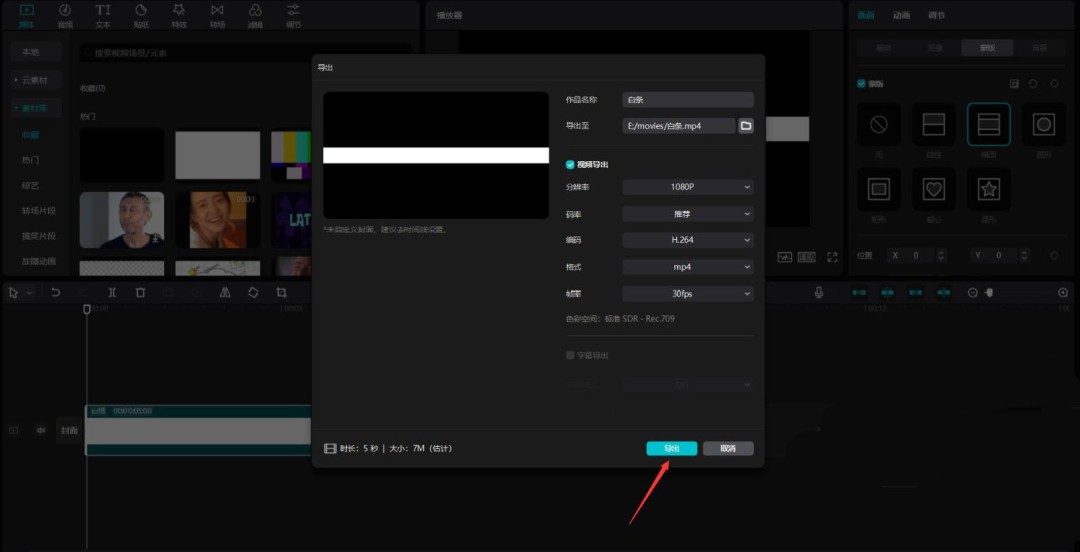The width and height of the screenshot is (1080, 552).
Task: Click the microphone record icon
Action: point(819,292)
